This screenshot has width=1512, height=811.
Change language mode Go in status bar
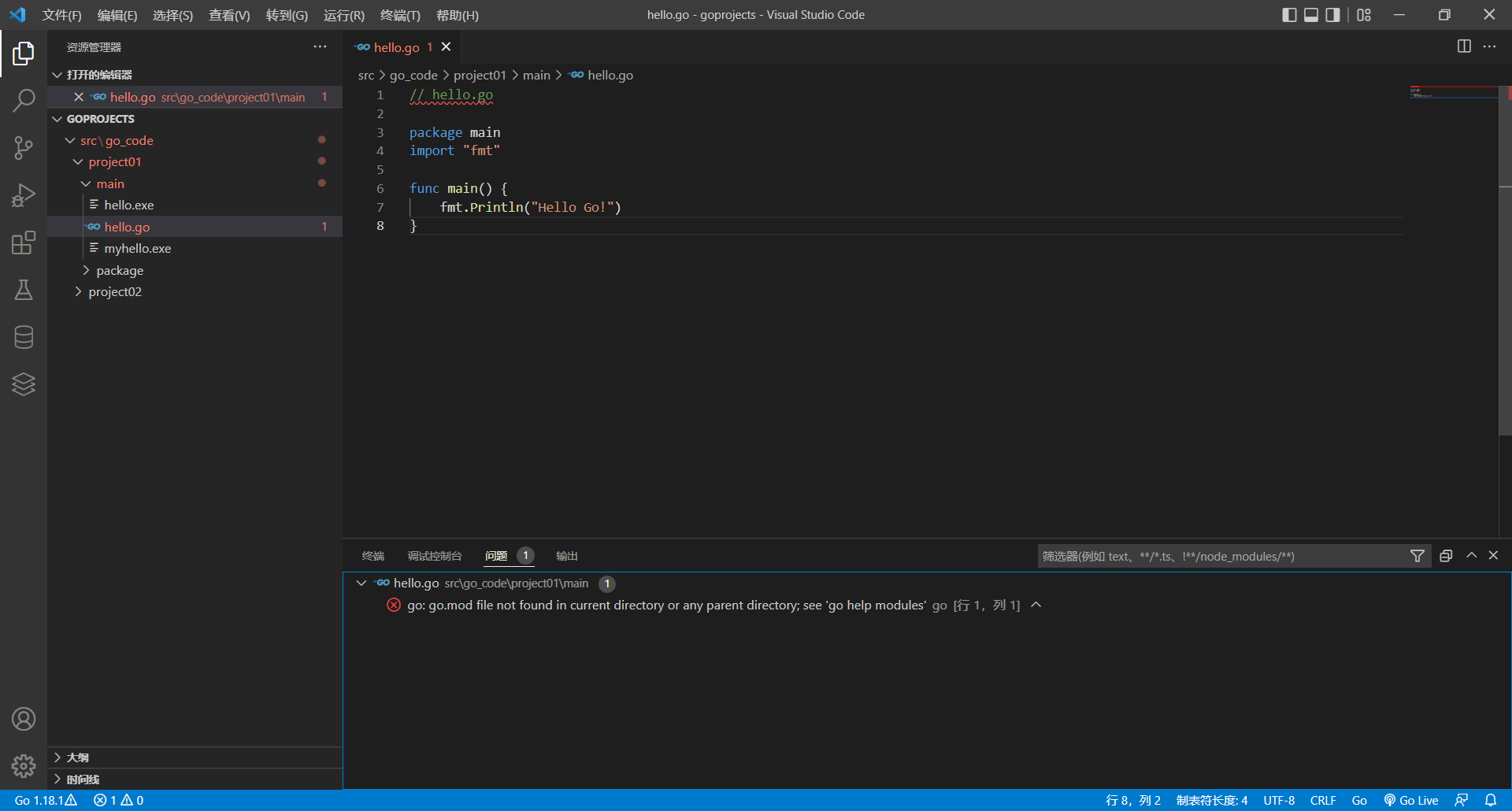[x=1359, y=800]
